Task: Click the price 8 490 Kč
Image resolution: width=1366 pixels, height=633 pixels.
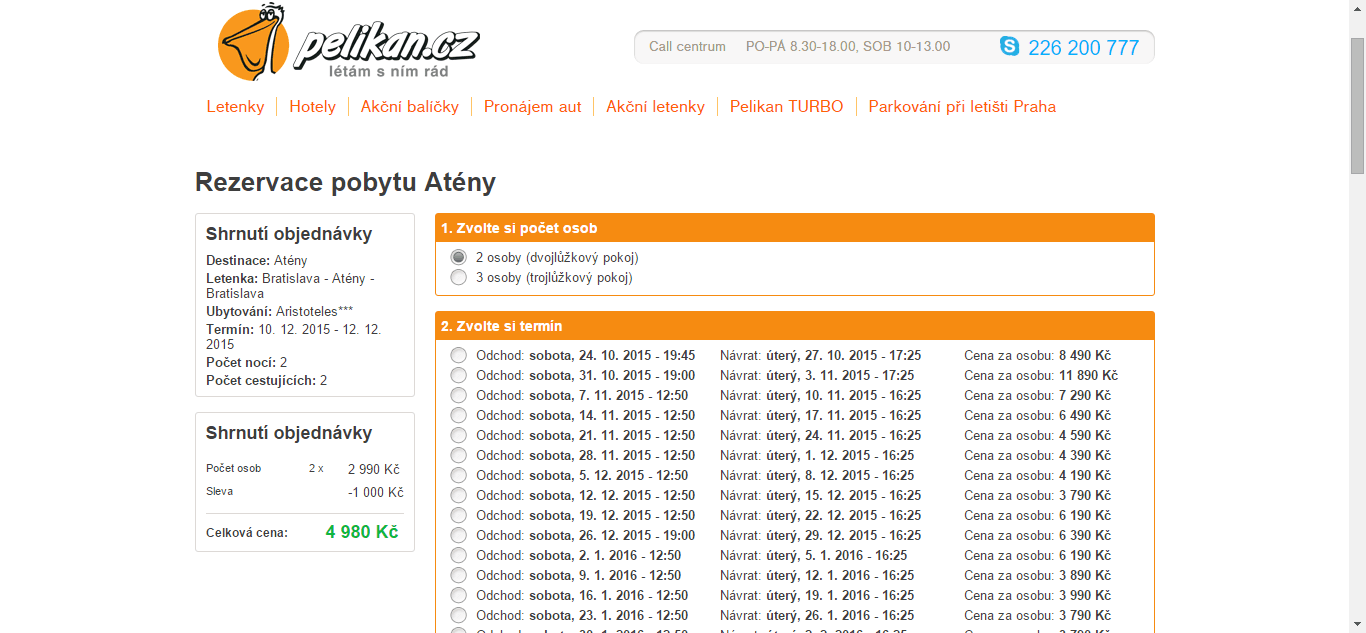Action: (x=1085, y=355)
